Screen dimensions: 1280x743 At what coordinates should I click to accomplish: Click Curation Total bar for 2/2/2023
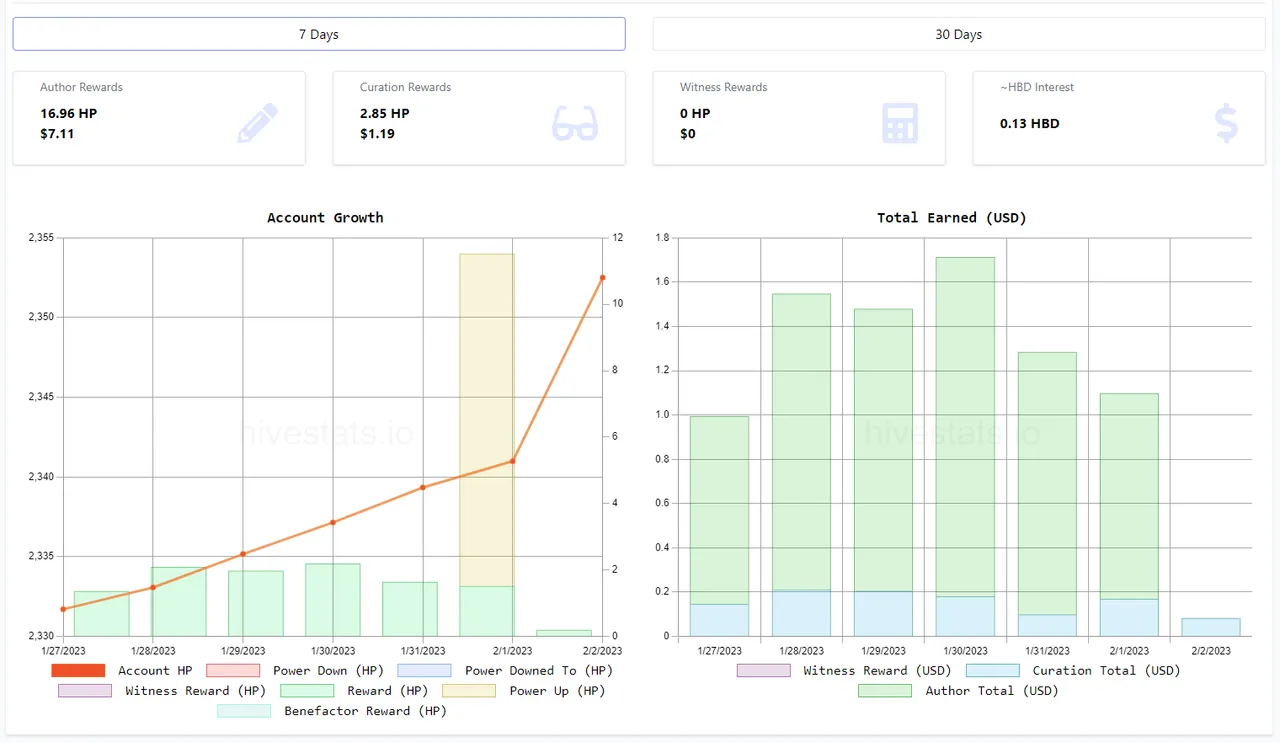click(1211, 627)
